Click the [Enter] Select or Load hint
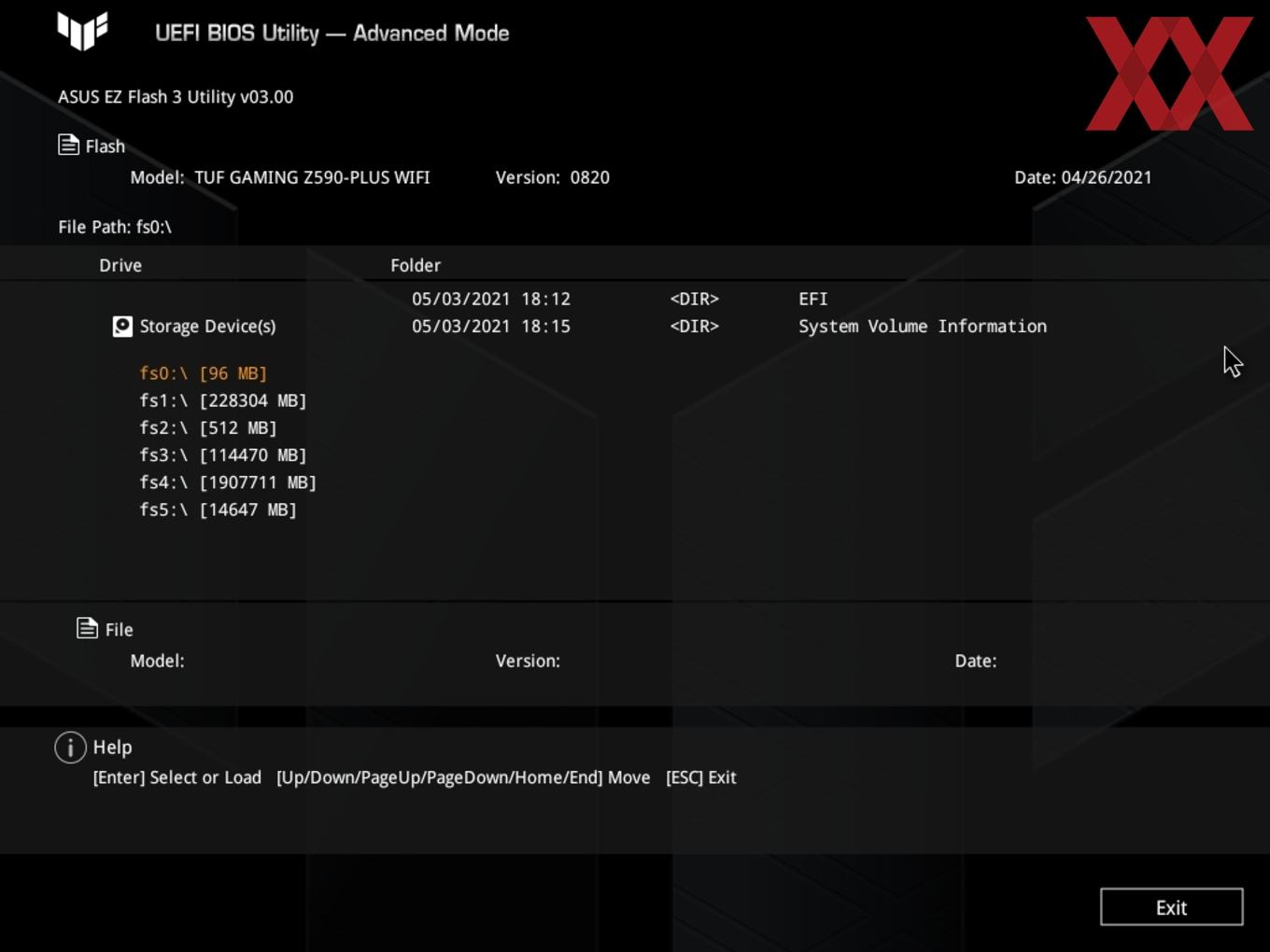 pos(177,777)
